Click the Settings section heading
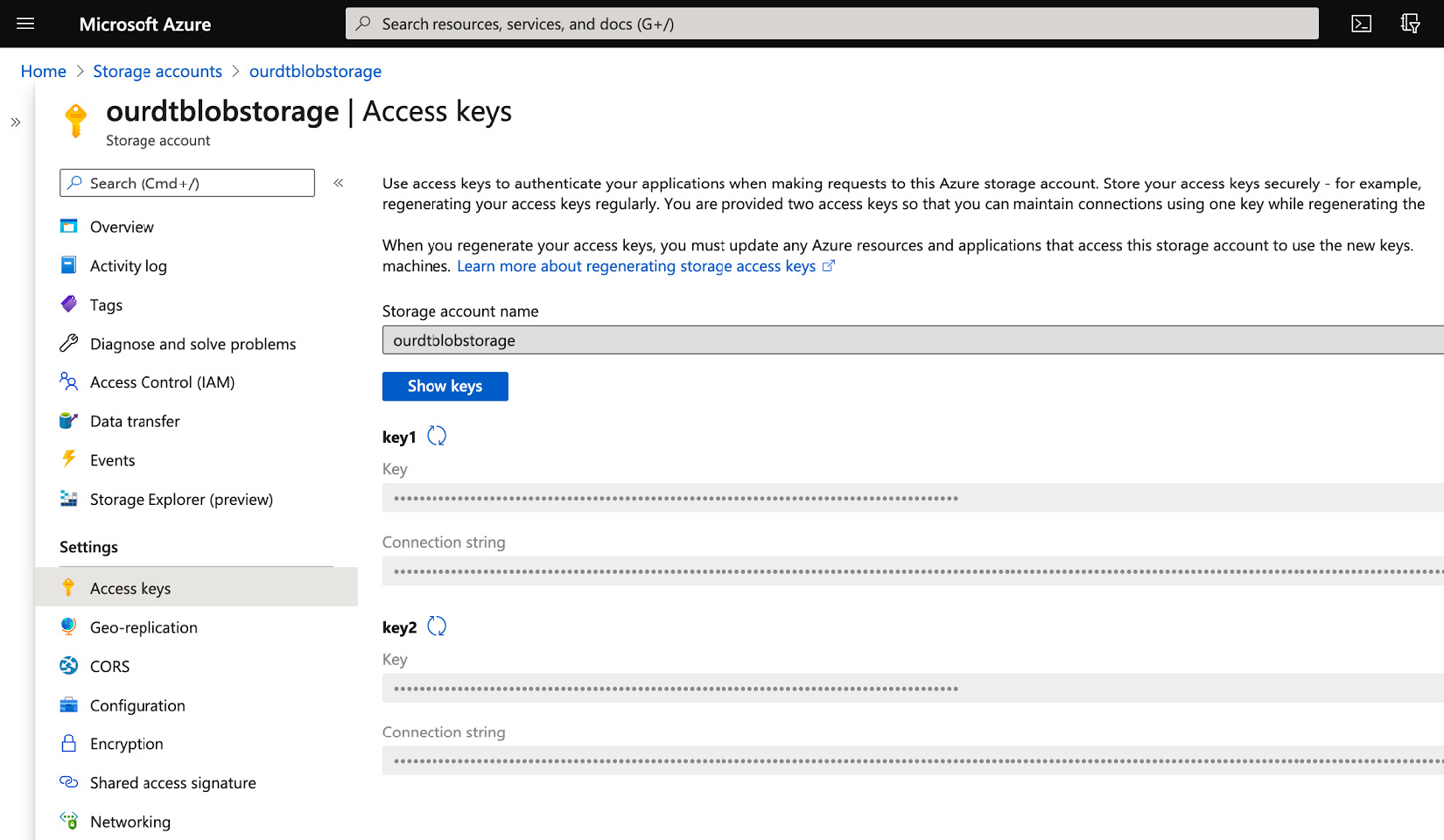1444x840 pixels. [88, 547]
